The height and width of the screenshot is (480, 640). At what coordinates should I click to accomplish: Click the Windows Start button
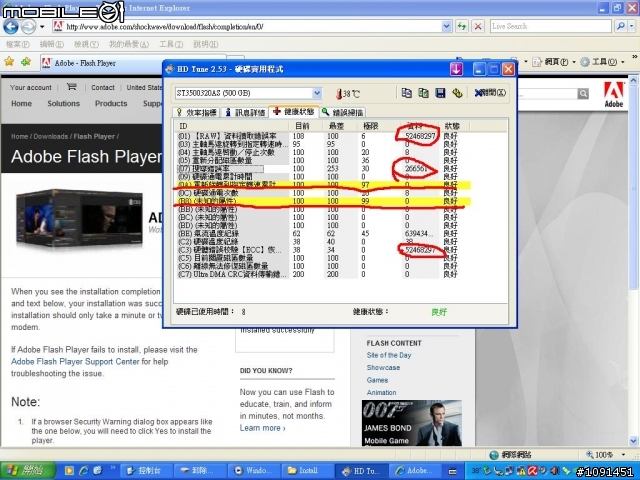(27, 470)
